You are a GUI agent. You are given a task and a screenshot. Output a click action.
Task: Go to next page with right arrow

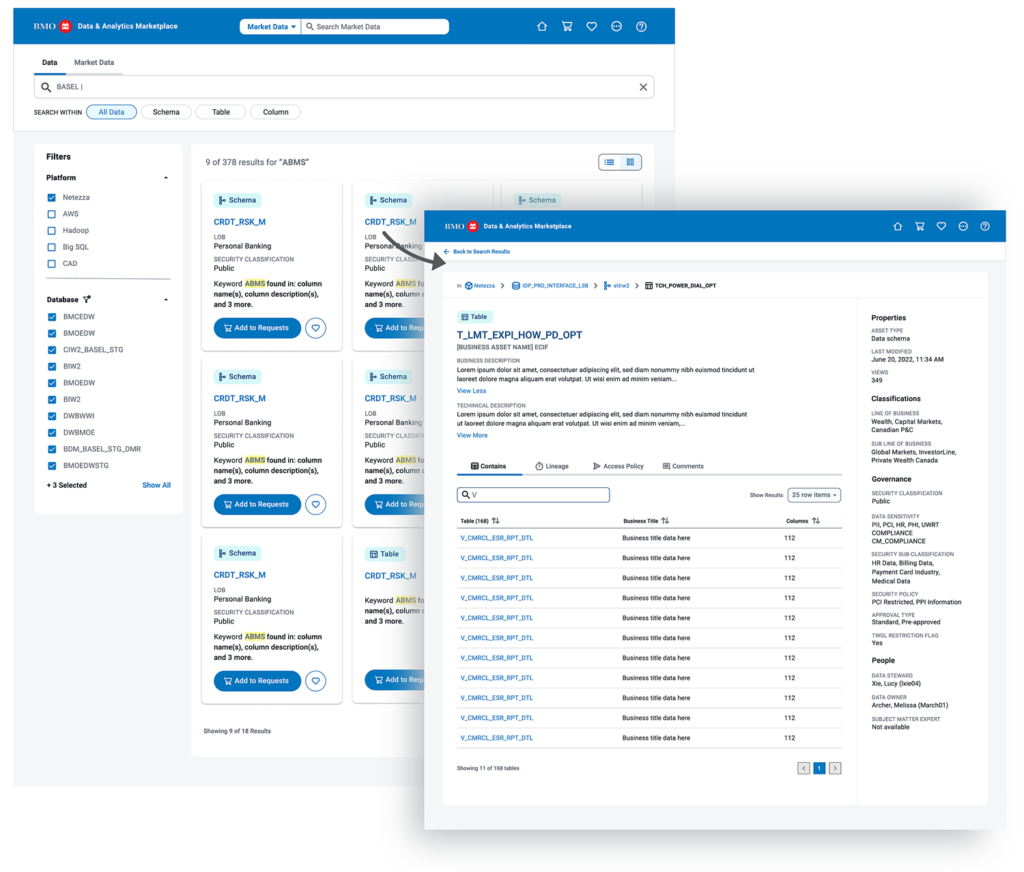(835, 768)
